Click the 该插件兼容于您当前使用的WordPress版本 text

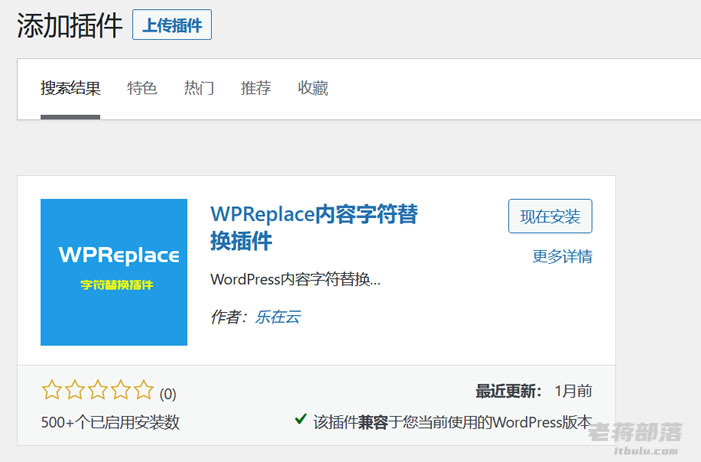coord(452,422)
